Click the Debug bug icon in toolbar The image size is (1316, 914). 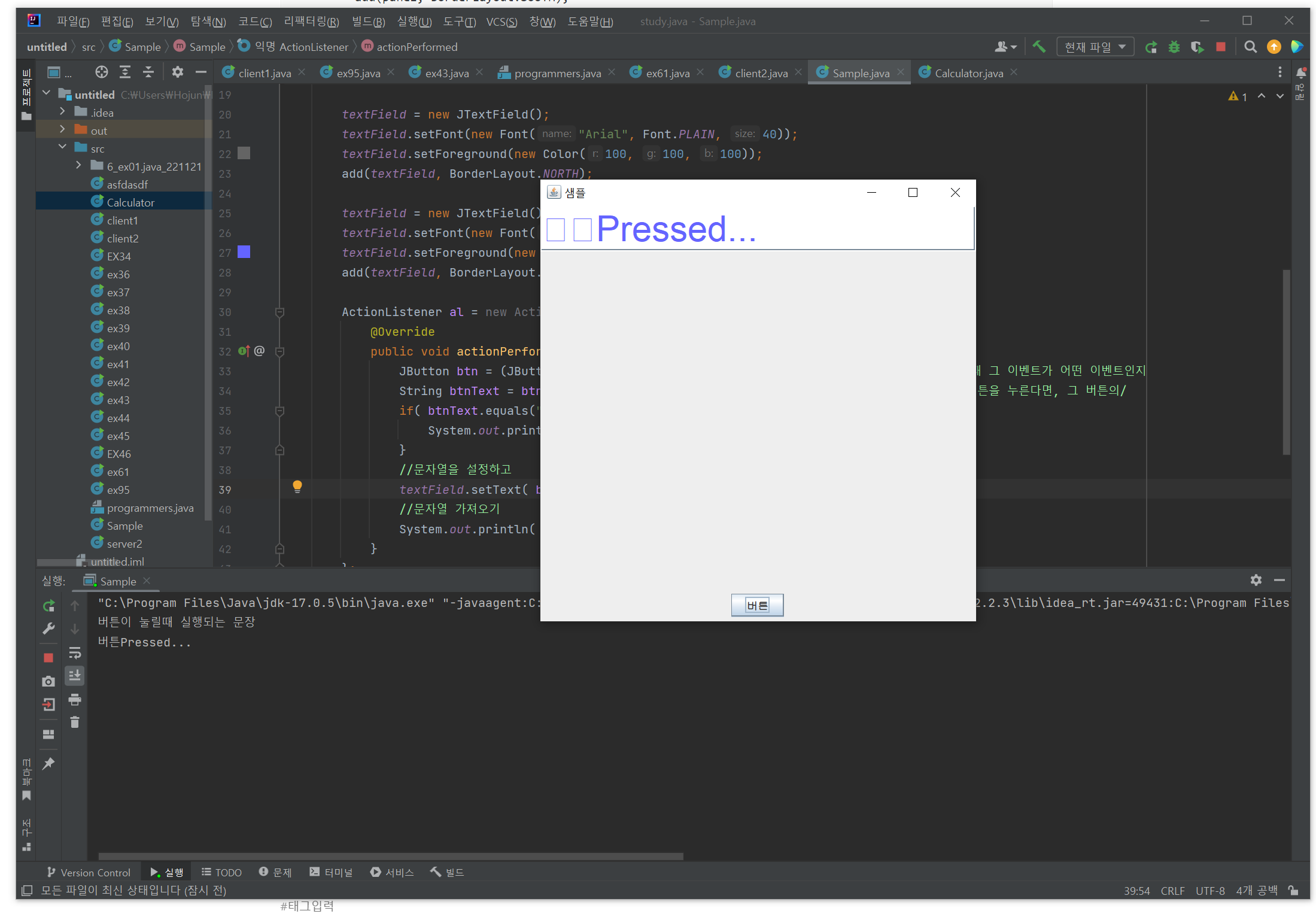(x=1174, y=47)
